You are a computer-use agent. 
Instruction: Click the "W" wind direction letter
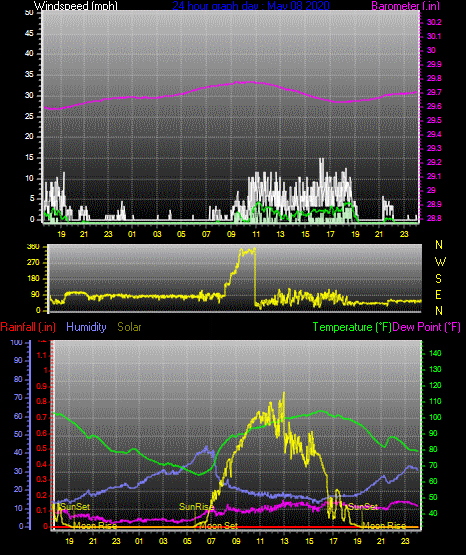point(440,262)
